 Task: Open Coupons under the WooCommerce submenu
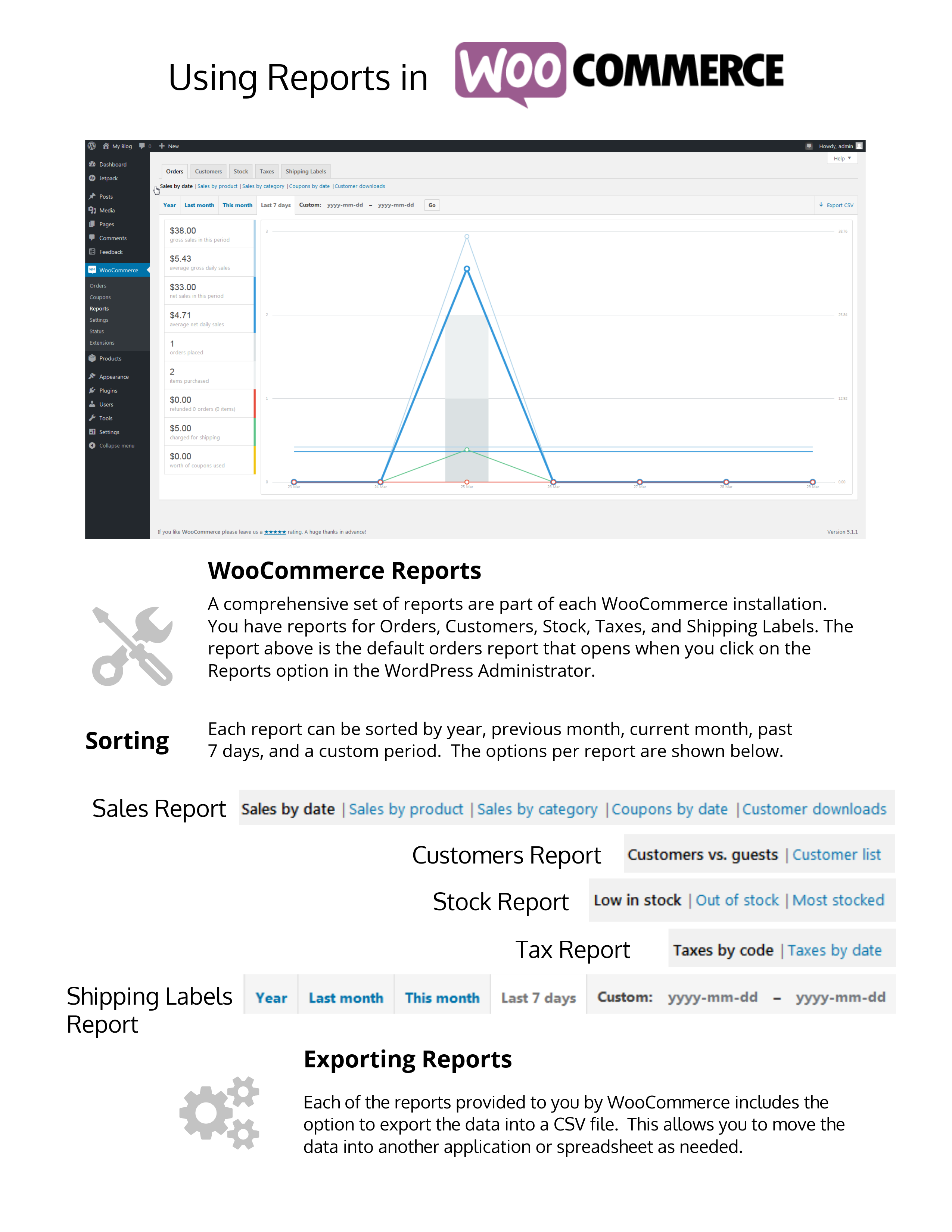[100, 297]
